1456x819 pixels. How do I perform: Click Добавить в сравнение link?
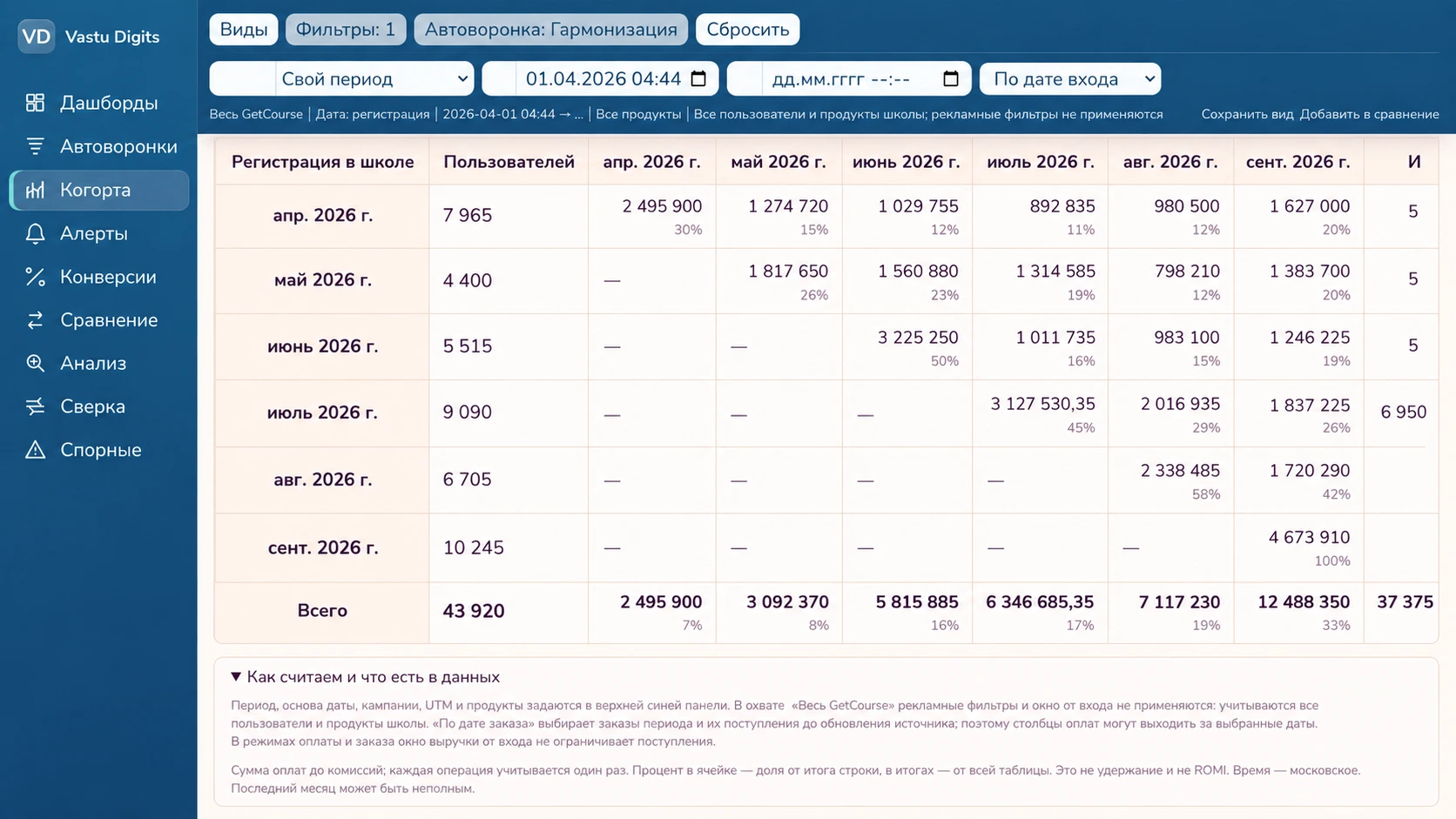point(1369,114)
